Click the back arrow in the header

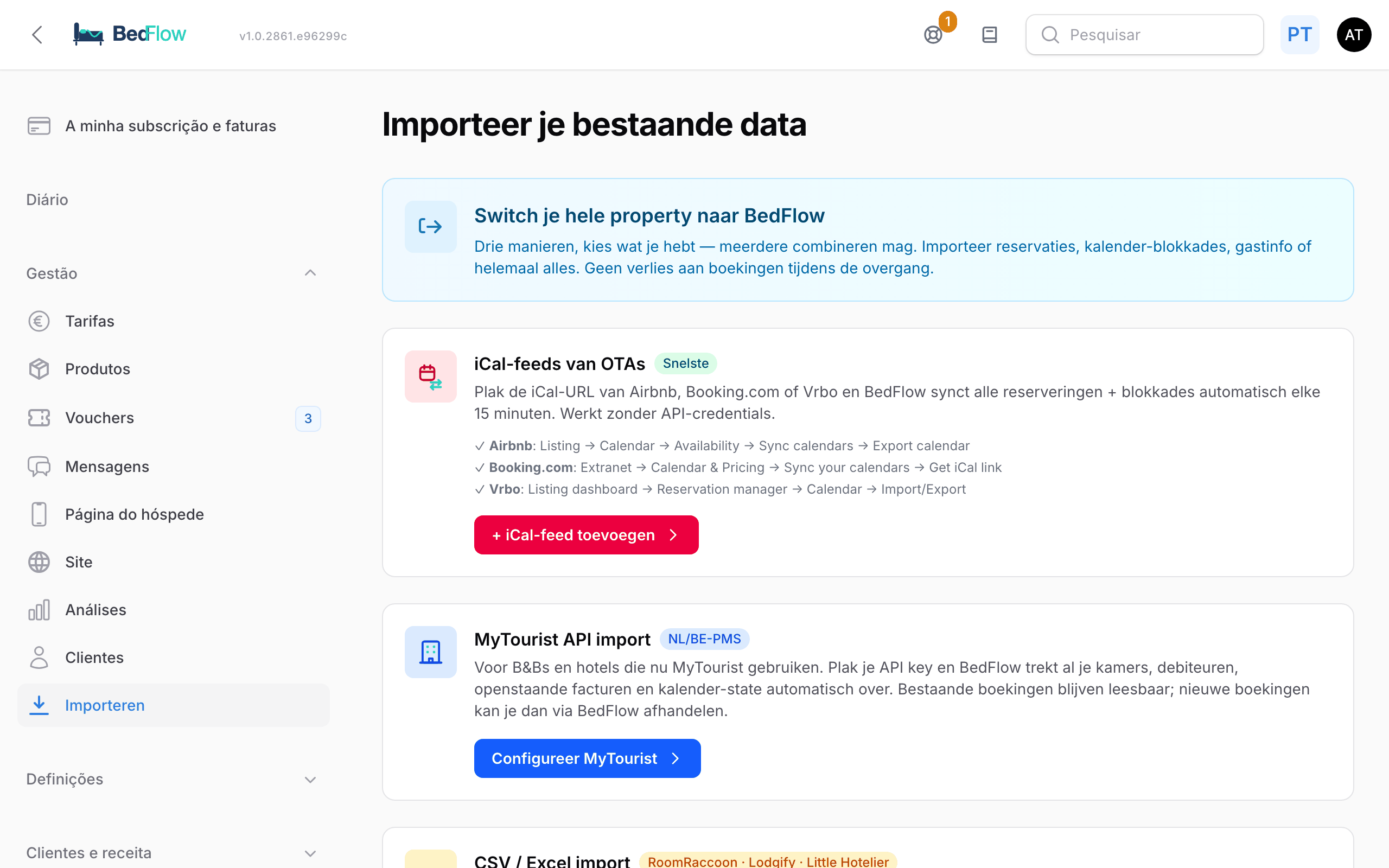click(37, 34)
